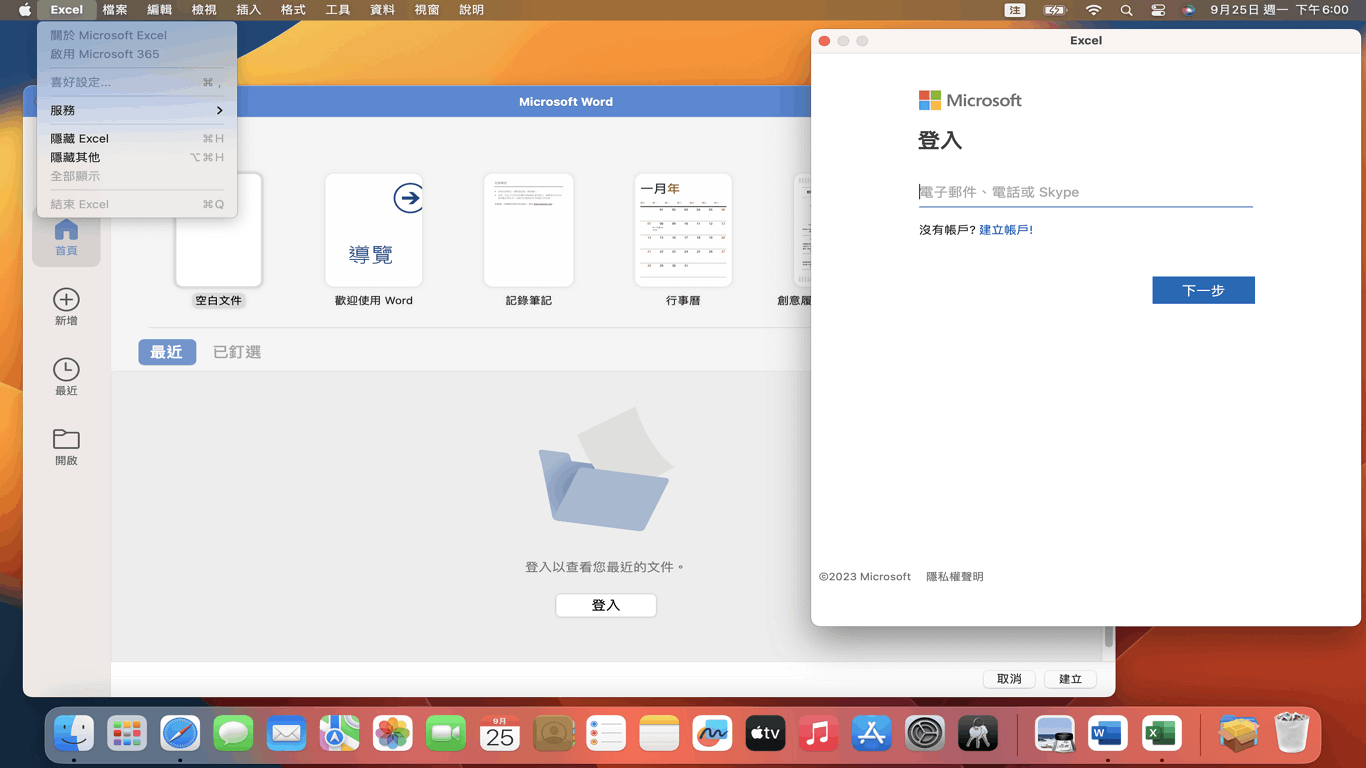This screenshot has height=768, width=1366.
Task: Select the 行事曆 template thumbnail
Action: coord(683,230)
